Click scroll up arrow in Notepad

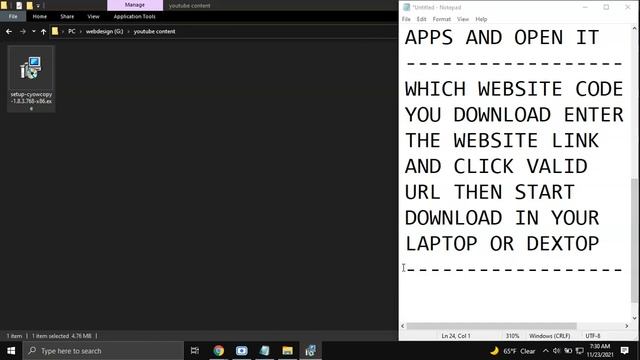(x=634, y=29)
